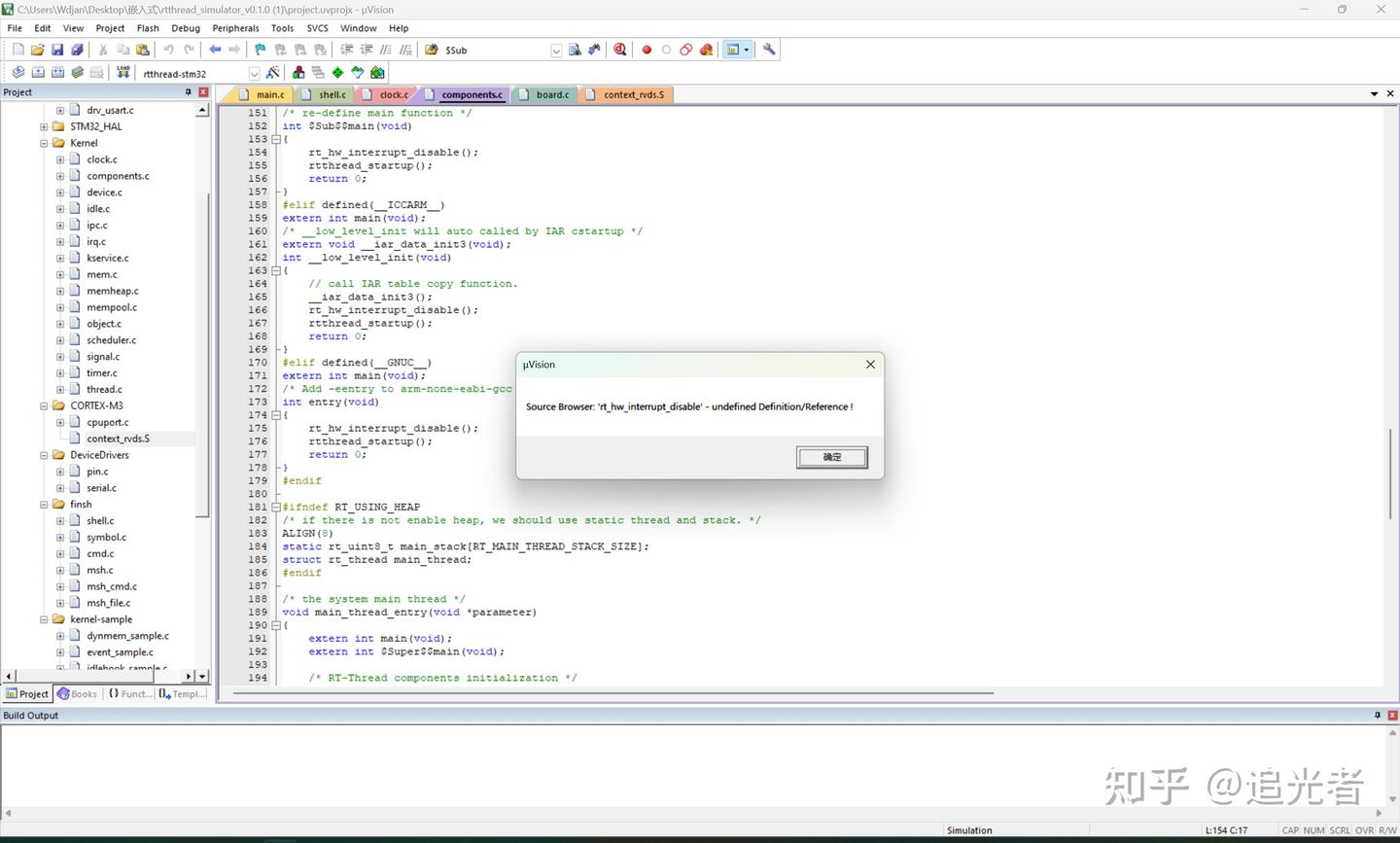The height and width of the screenshot is (843, 1400).
Task: Select serial.c in the DeviceDrivers group
Action: click(101, 488)
